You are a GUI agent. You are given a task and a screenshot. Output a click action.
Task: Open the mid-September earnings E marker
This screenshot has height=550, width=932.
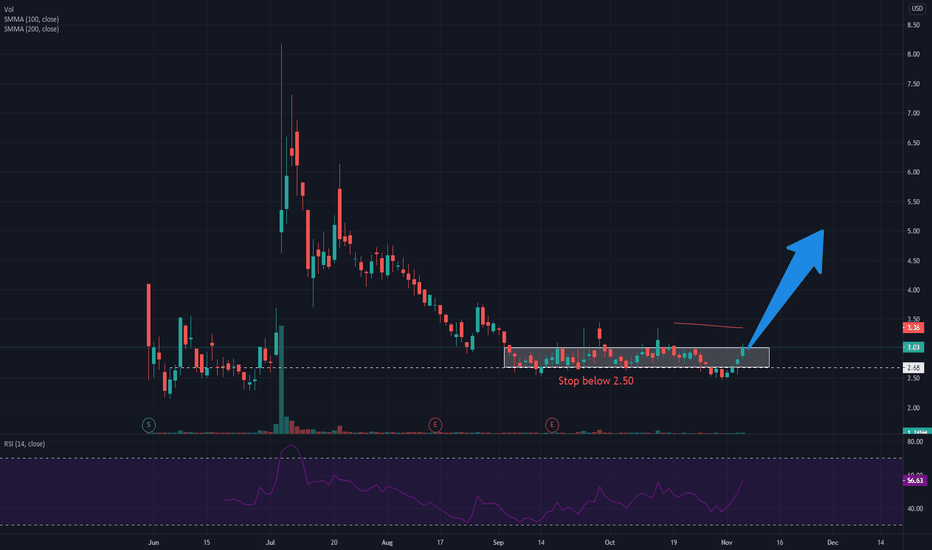[552, 425]
